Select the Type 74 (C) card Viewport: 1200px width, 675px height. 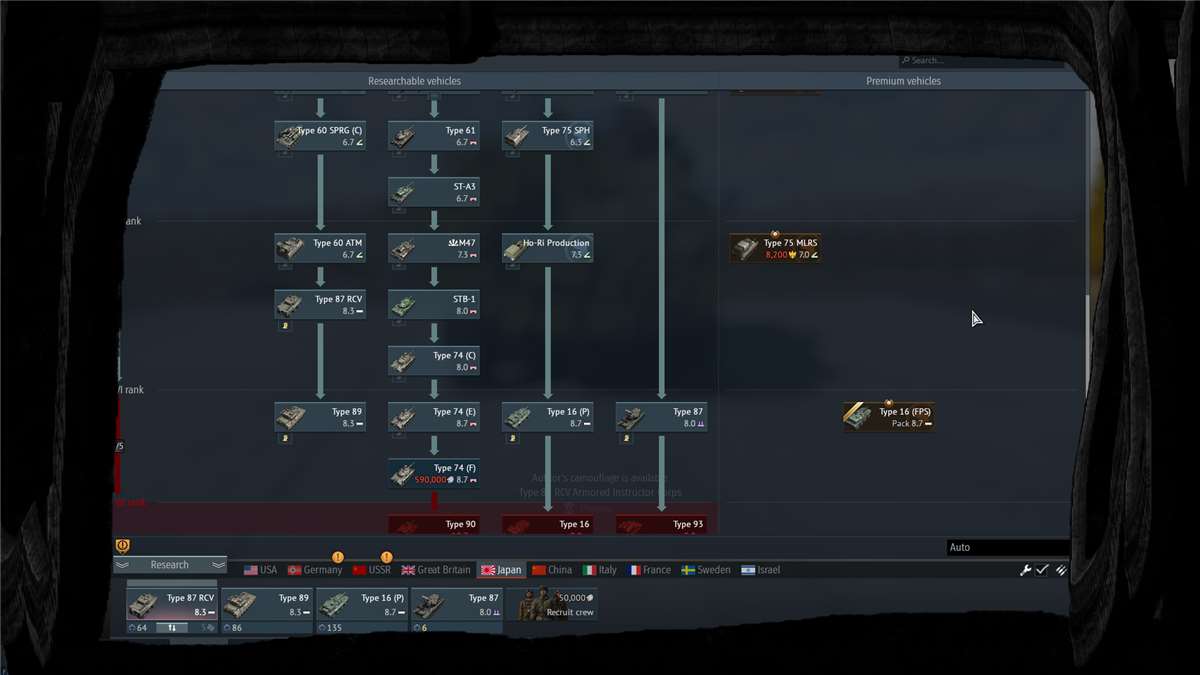[434, 361]
